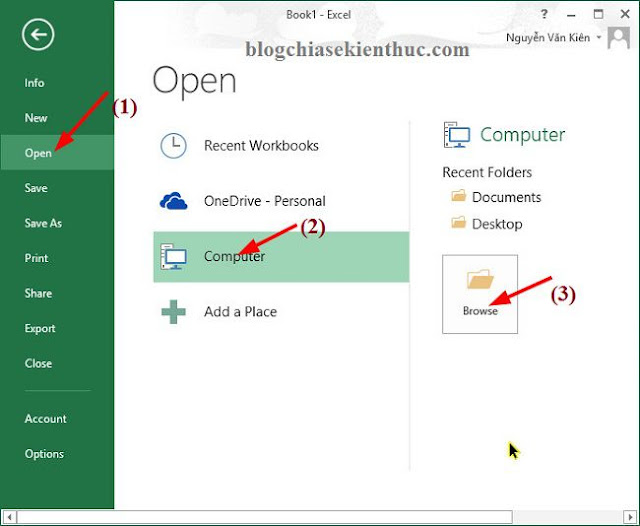Screen dimensions: 640x526
Task: Maximize the Excel window
Action: point(598,15)
